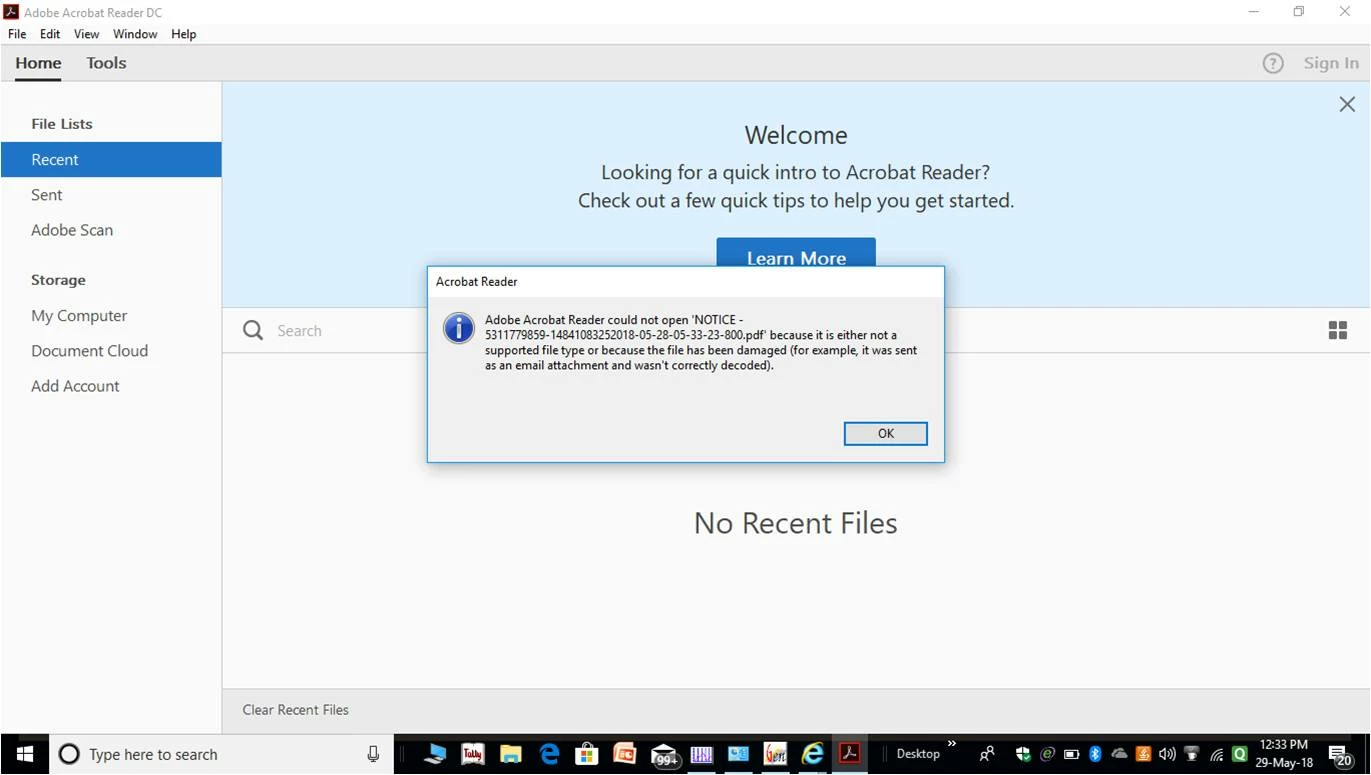
Task: Click the taskbar microphone icon
Action: 373,754
